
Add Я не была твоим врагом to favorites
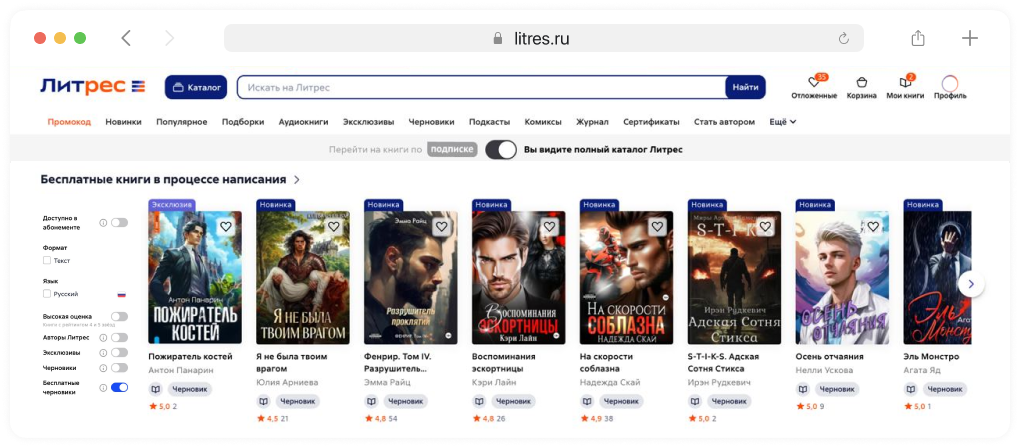(334, 226)
